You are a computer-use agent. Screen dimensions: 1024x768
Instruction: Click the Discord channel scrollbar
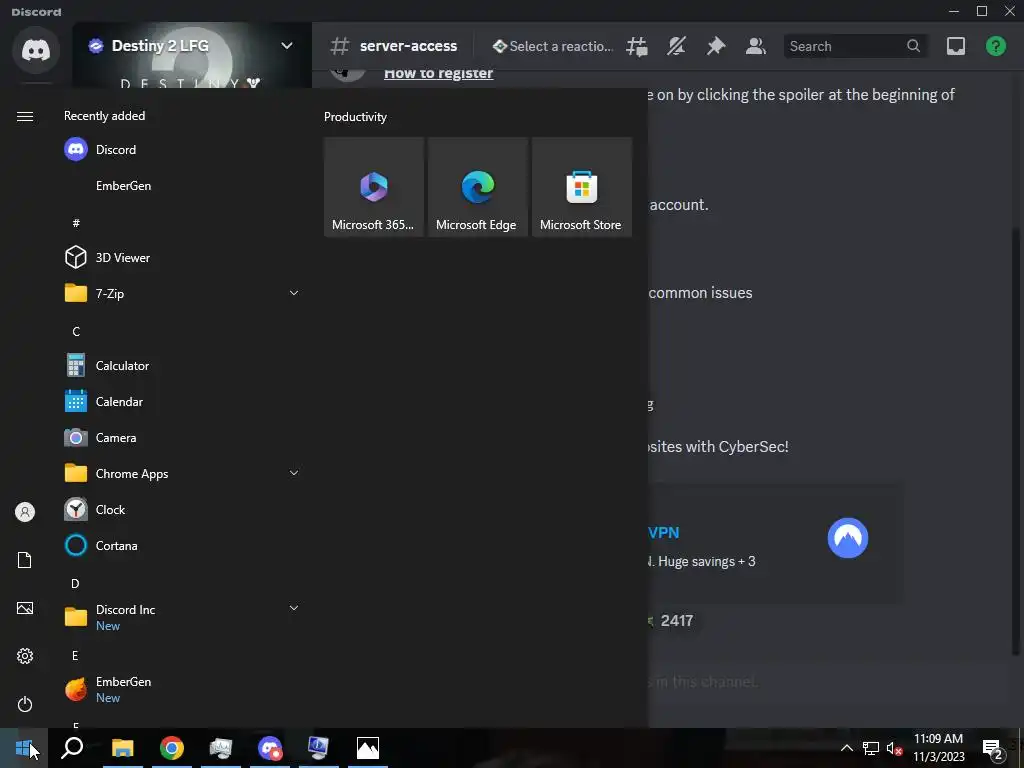click(1016, 441)
